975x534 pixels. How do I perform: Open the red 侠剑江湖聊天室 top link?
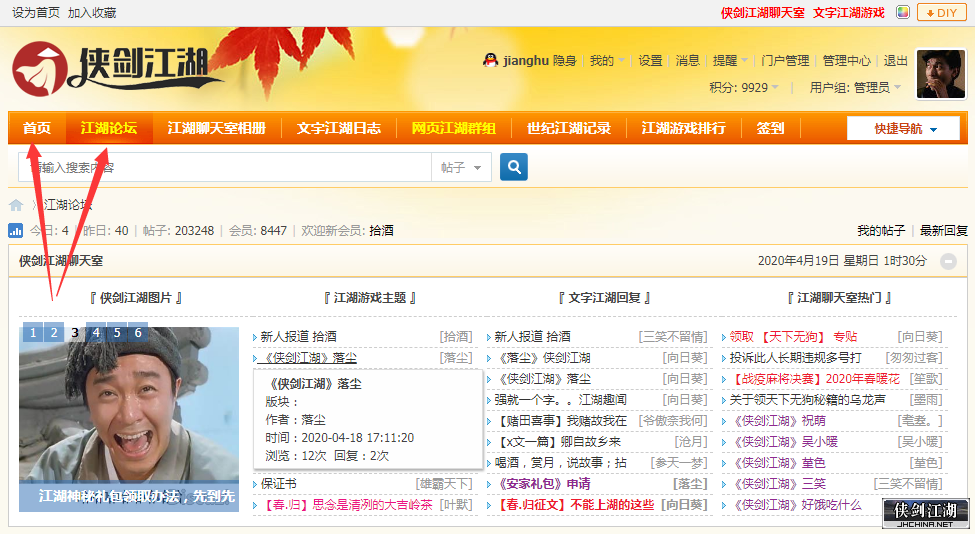tap(762, 12)
